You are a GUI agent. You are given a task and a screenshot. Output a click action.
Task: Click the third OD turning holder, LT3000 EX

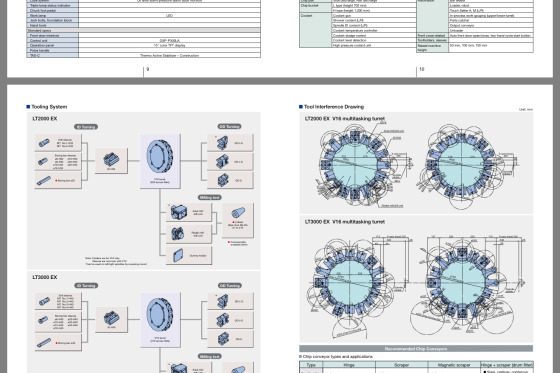223,339
